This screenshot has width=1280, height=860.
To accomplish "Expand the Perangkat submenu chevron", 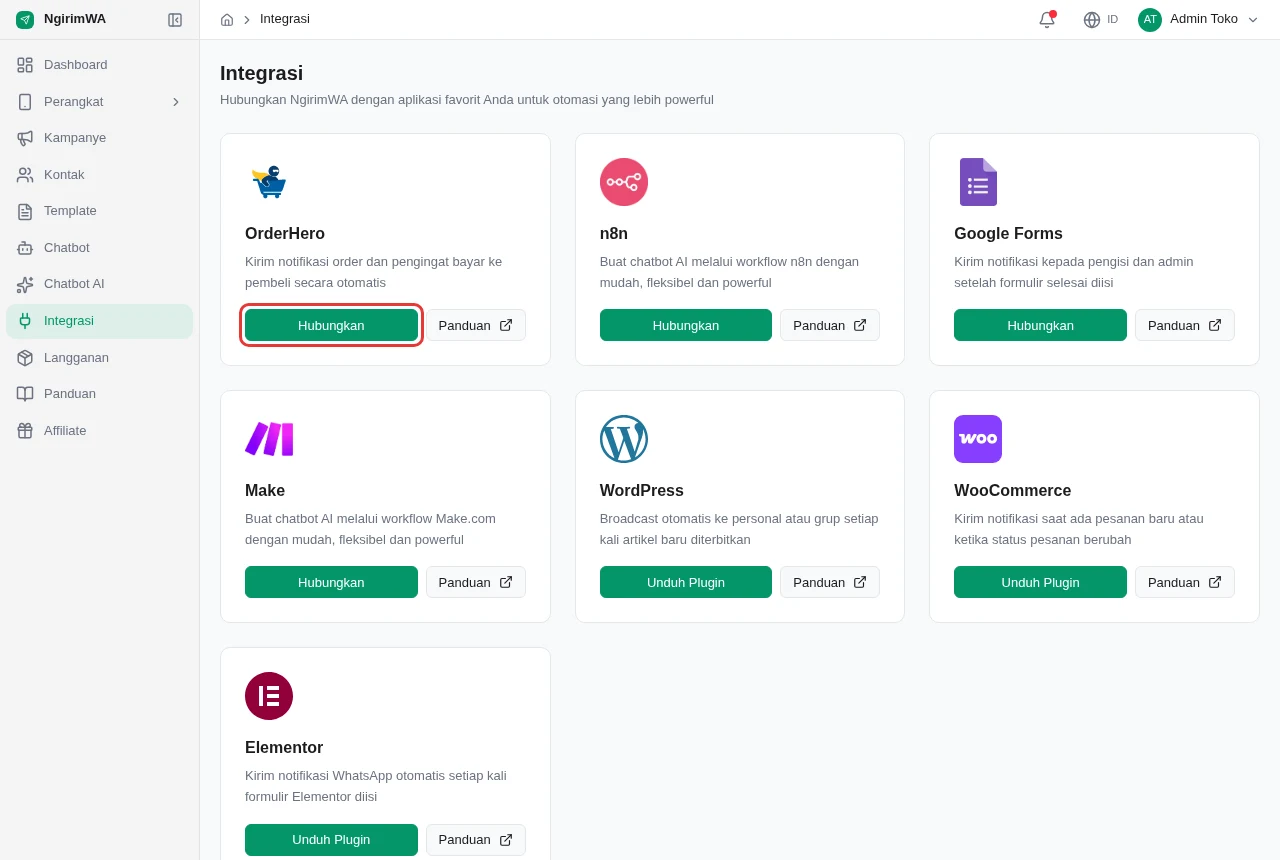I will tap(176, 102).
